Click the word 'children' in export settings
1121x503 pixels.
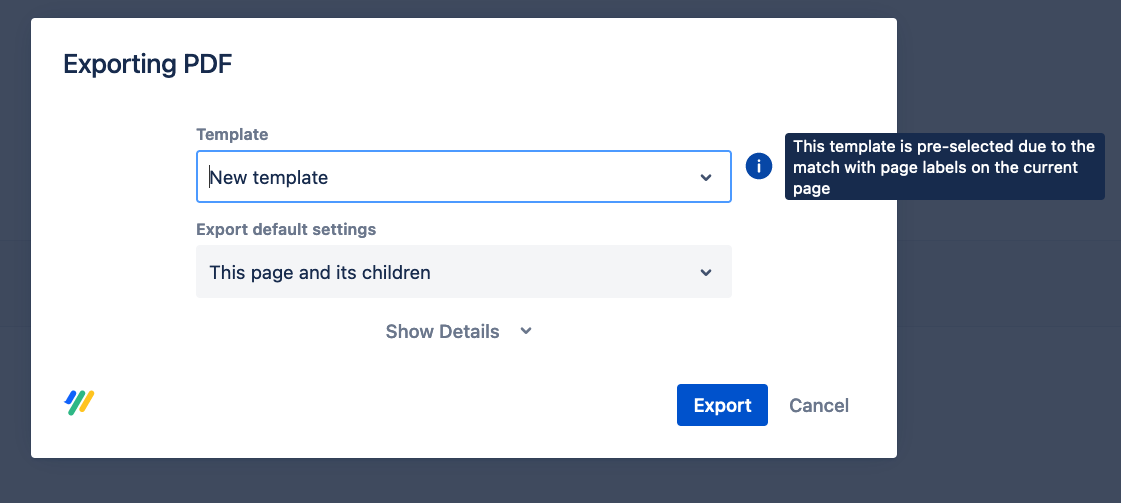(x=396, y=272)
